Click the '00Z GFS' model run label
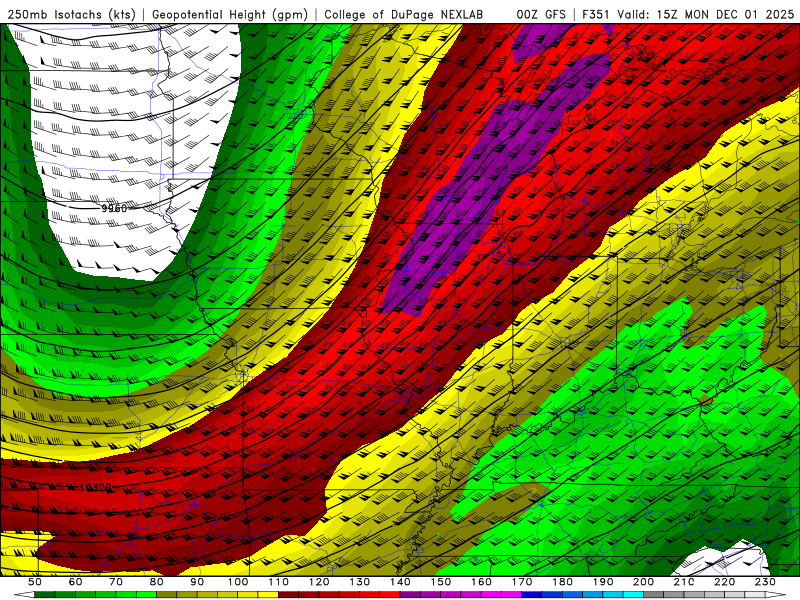The image size is (800, 600). coord(541,14)
